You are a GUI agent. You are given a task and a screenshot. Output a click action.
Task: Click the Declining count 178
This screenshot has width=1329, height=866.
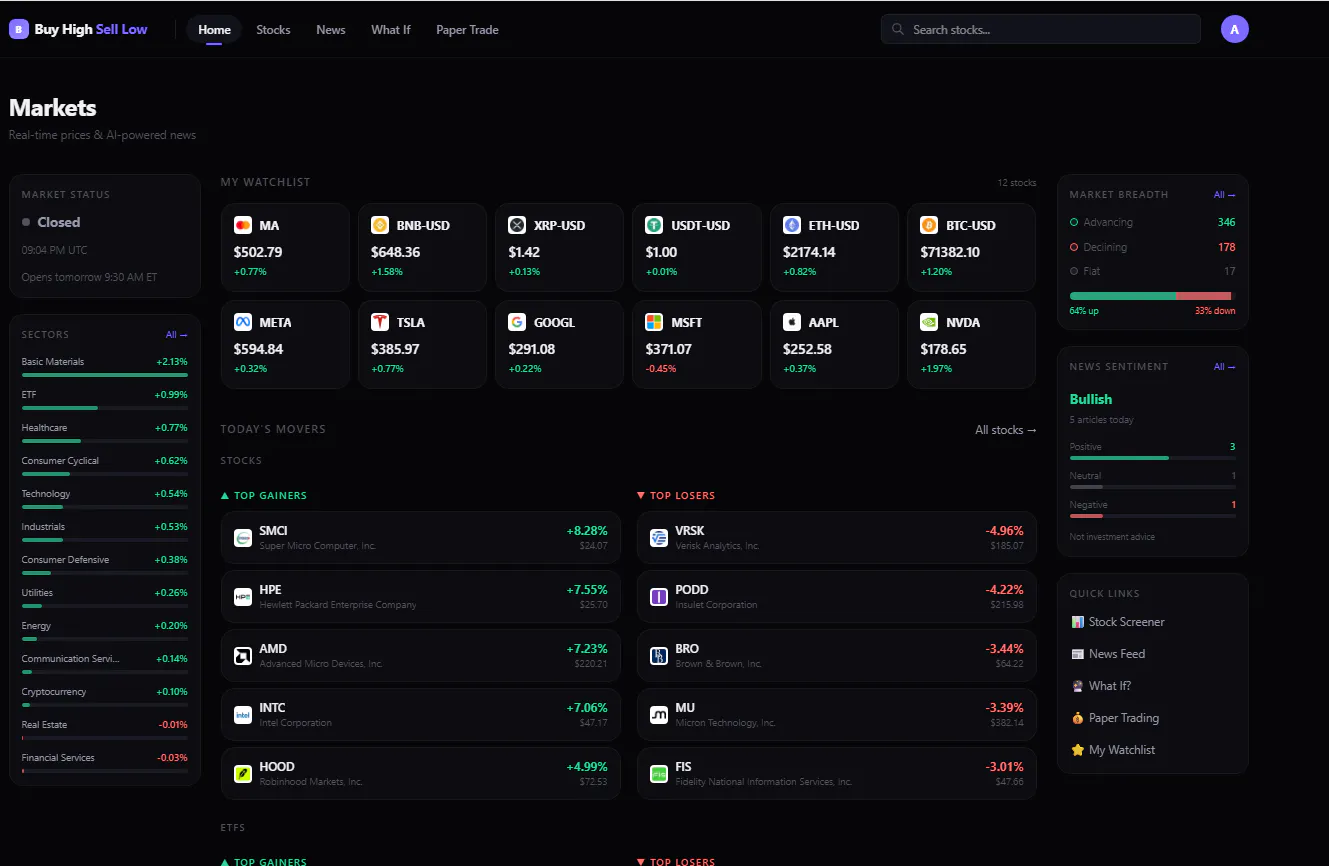tap(1227, 247)
